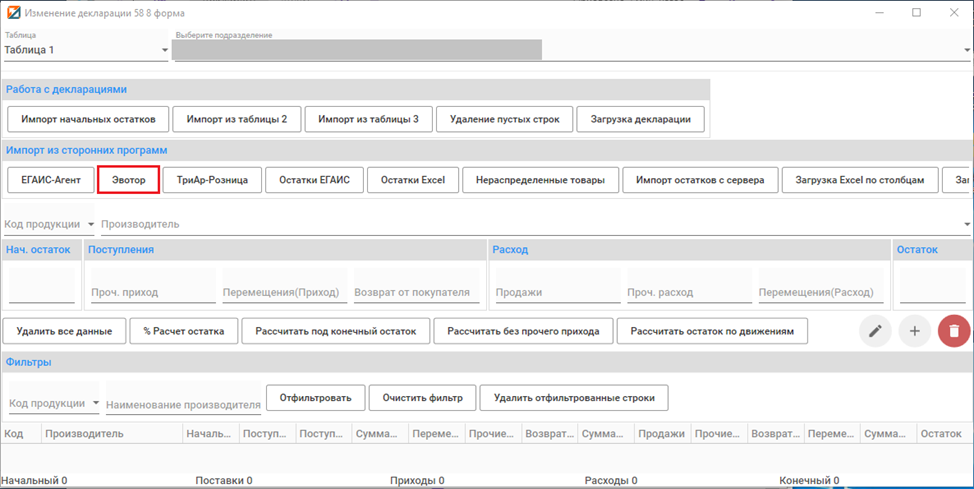
Task: Maximize the declaration window
Action: coord(916,12)
